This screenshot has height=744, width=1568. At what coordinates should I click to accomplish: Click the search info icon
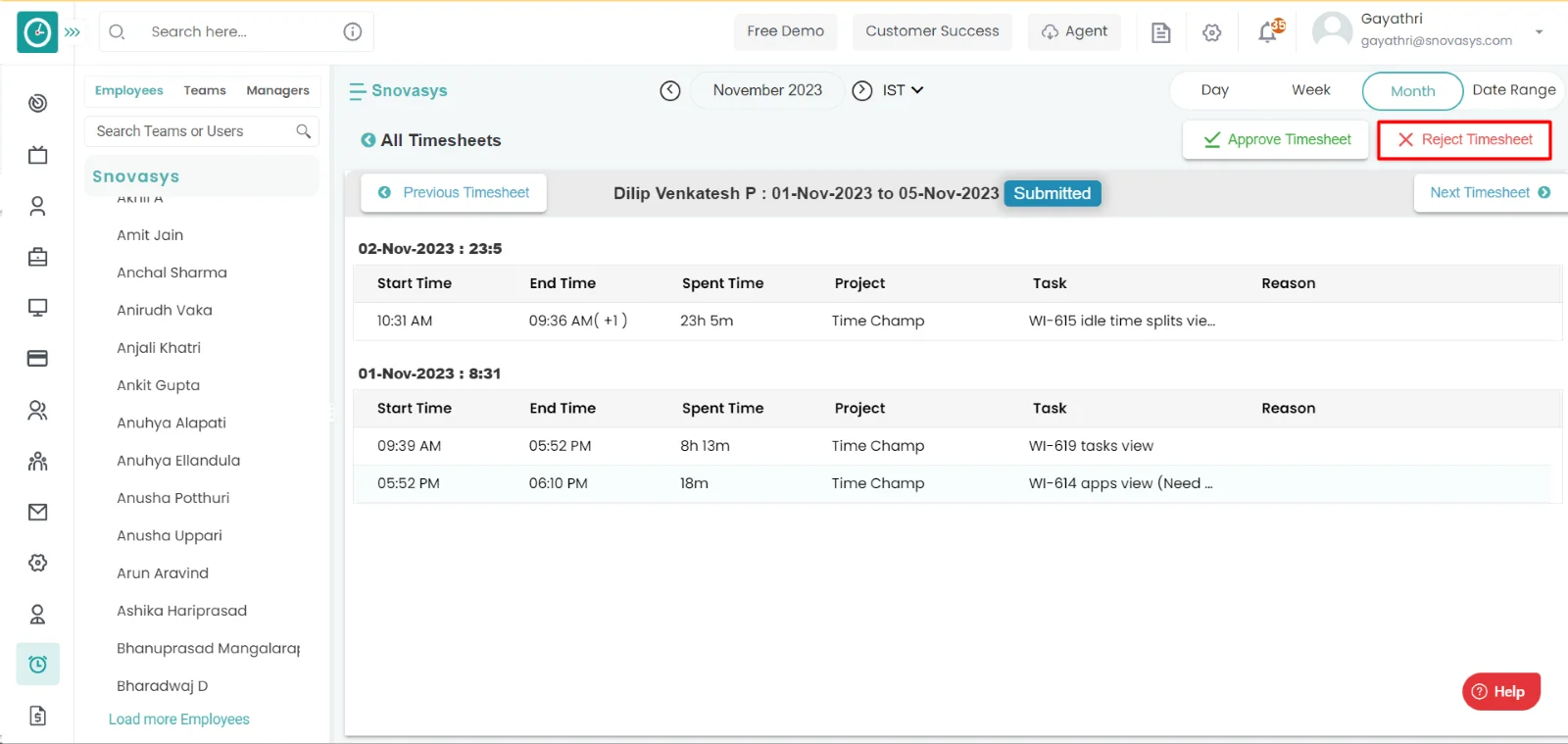point(353,32)
